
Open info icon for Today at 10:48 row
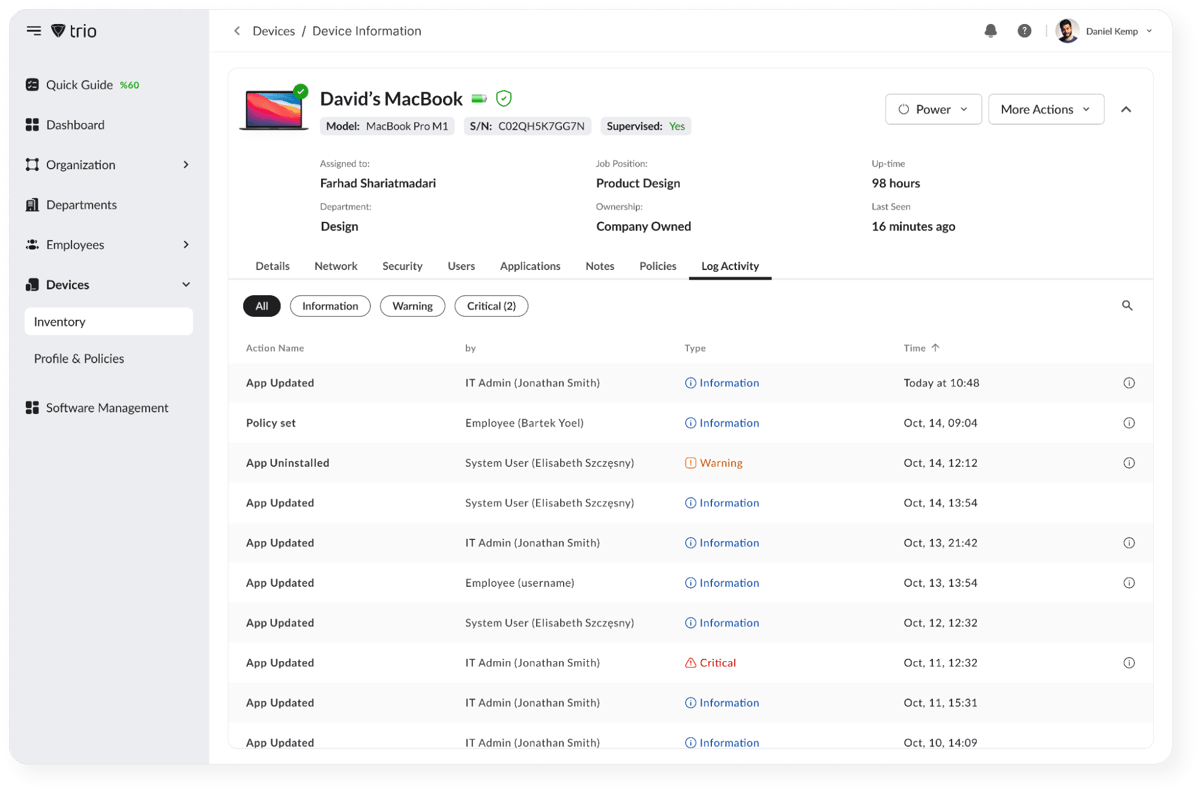click(1129, 383)
